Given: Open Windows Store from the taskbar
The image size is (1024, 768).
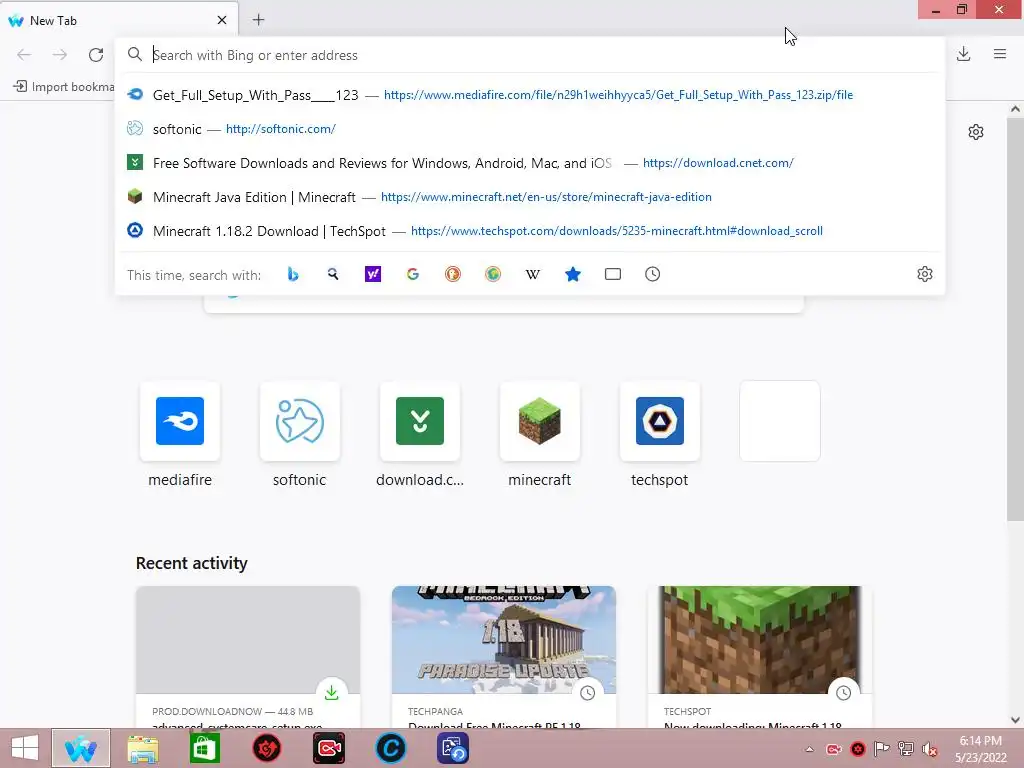Looking at the screenshot, I should 204,748.
